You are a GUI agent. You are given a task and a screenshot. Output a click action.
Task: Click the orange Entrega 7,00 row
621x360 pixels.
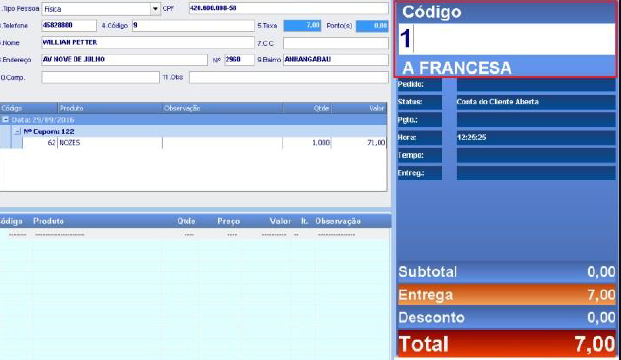(507, 295)
